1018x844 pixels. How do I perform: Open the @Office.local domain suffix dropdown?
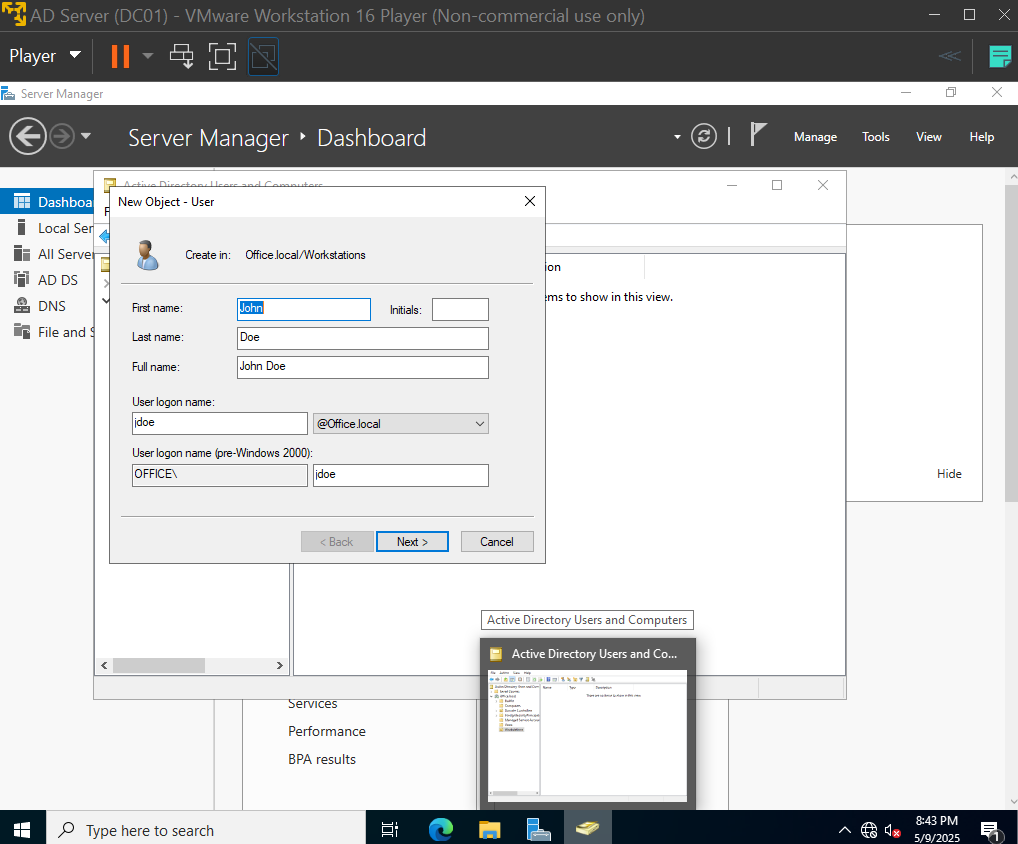401,424
